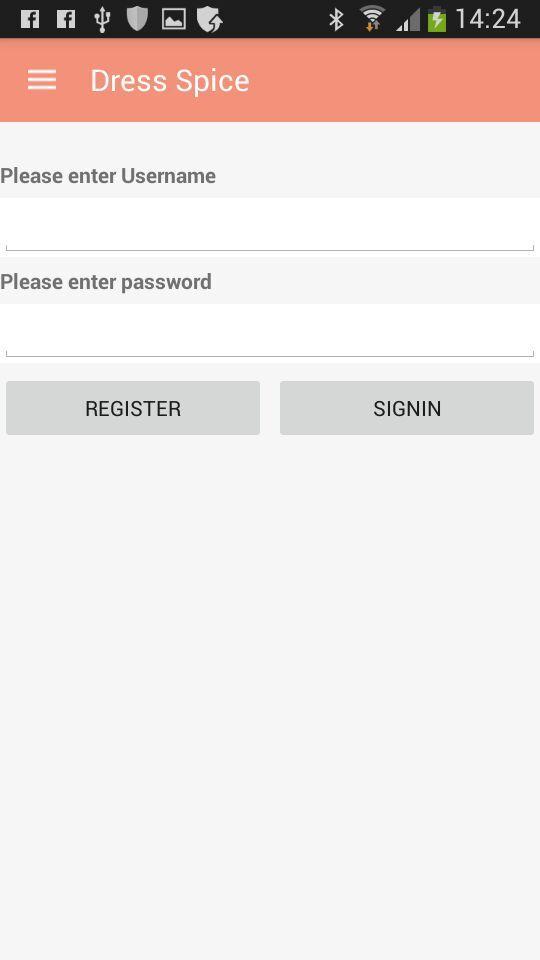Tap the REGISTER button
Viewport: 540px width, 960px height.
pyautogui.click(x=133, y=408)
